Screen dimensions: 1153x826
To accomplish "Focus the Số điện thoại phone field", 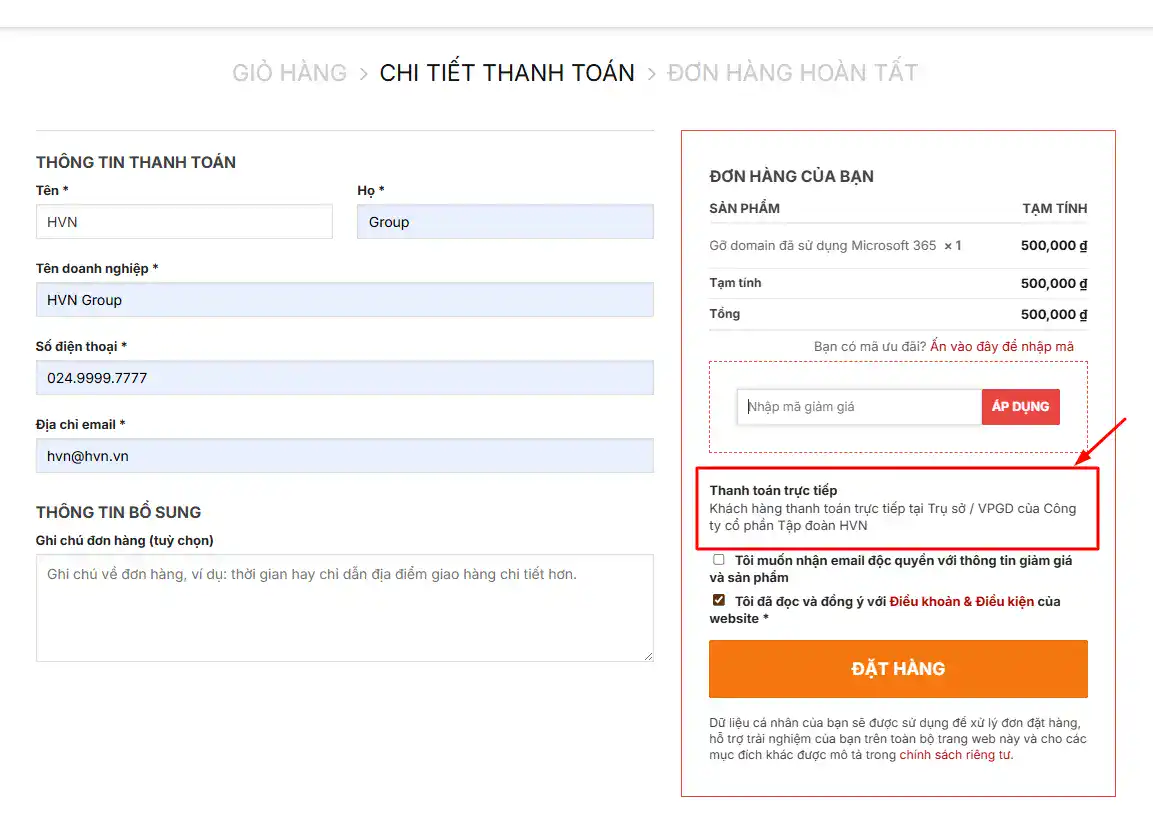I will click(x=344, y=378).
